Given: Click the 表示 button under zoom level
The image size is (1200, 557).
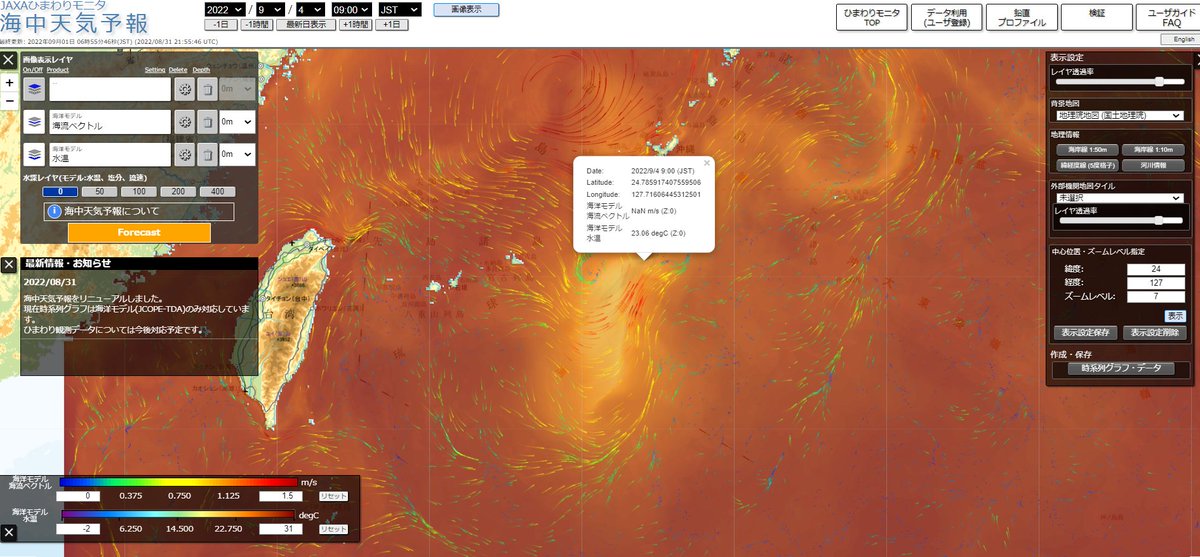Looking at the screenshot, I should (1175, 315).
